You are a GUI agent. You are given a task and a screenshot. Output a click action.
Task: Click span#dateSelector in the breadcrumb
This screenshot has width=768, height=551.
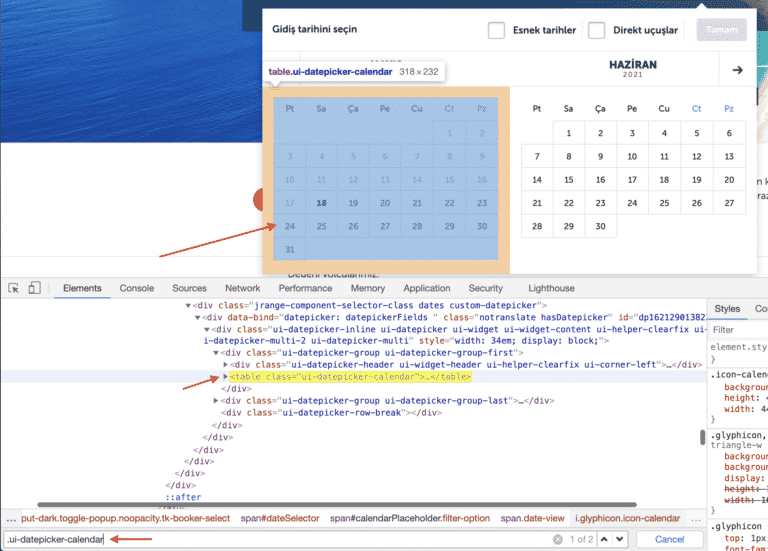(x=282, y=518)
